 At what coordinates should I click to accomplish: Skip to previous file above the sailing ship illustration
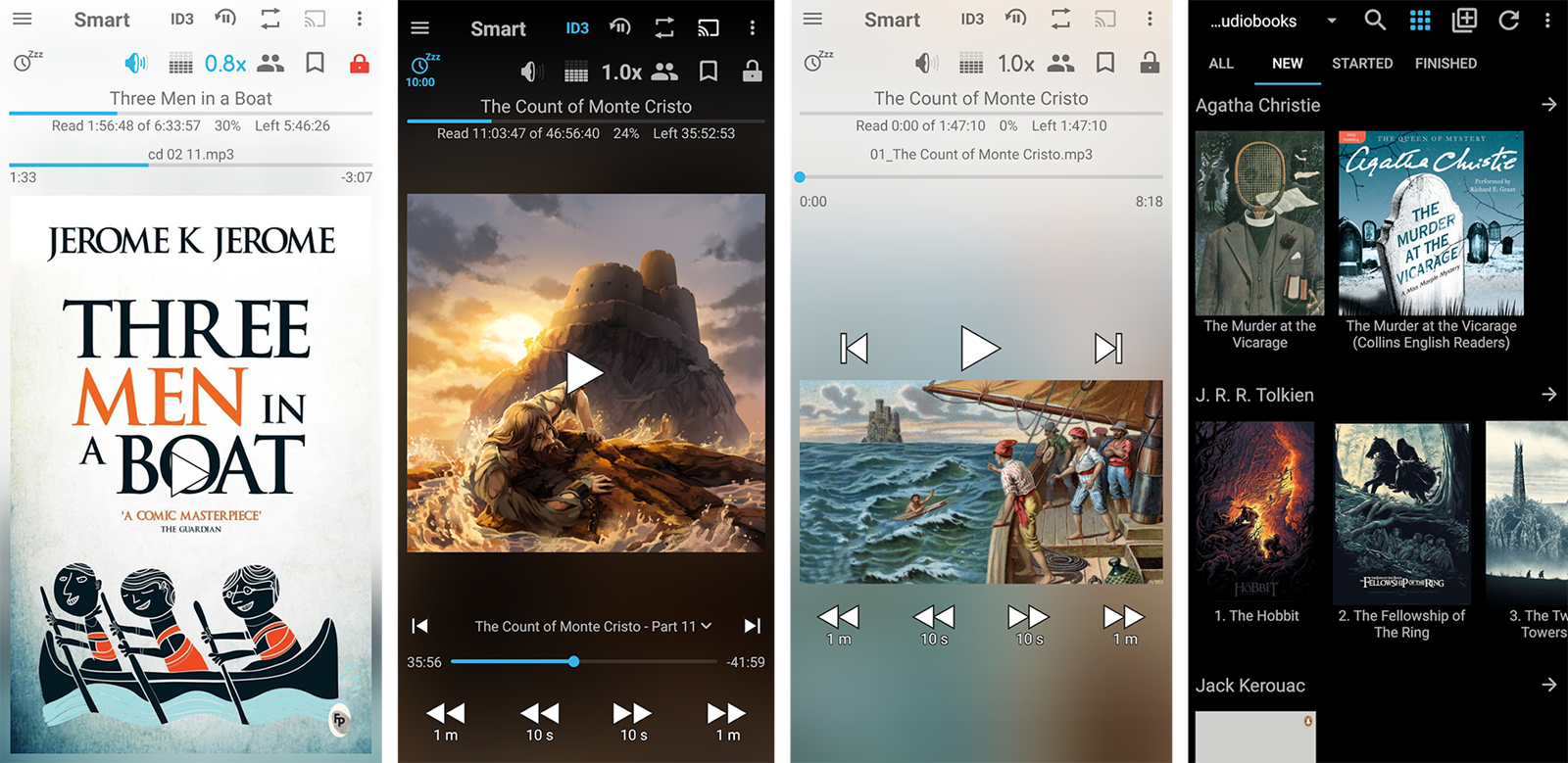[854, 348]
